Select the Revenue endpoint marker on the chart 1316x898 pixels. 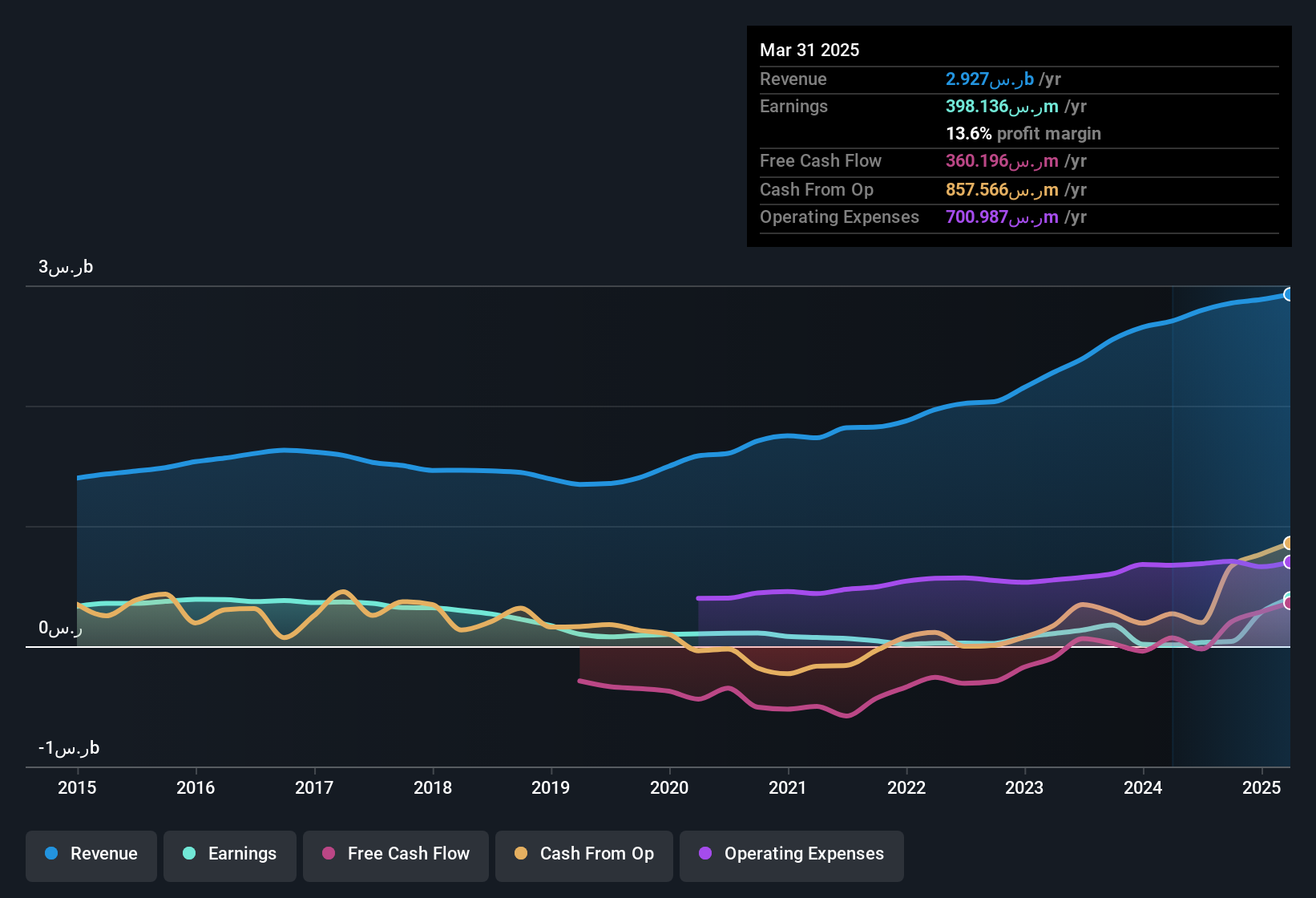pyautogui.click(x=1289, y=294)
